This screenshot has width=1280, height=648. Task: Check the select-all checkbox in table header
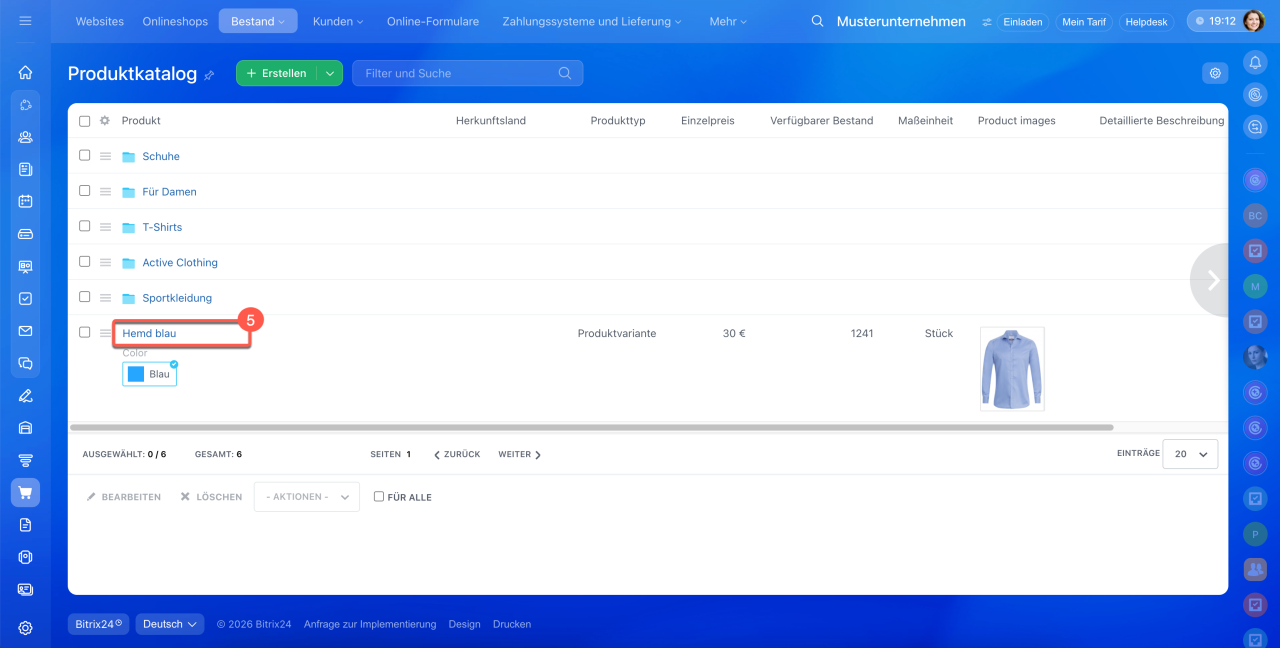click(x=85, y=121)
